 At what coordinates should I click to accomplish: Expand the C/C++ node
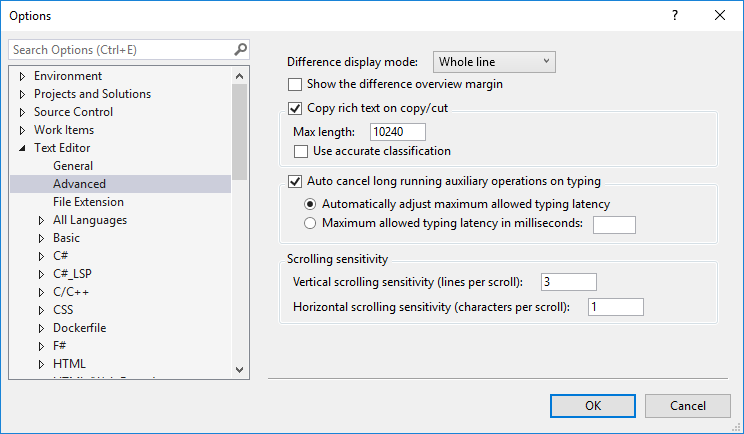(41, 292)
